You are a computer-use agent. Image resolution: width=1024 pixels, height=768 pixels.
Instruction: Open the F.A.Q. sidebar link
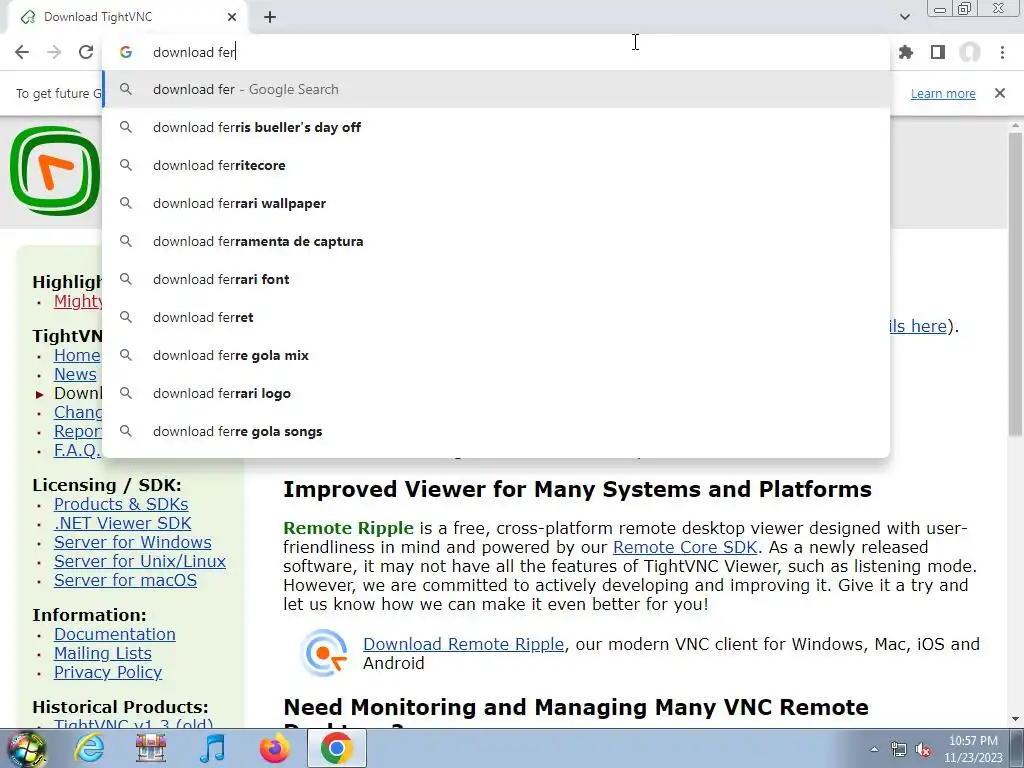point(77,451)
